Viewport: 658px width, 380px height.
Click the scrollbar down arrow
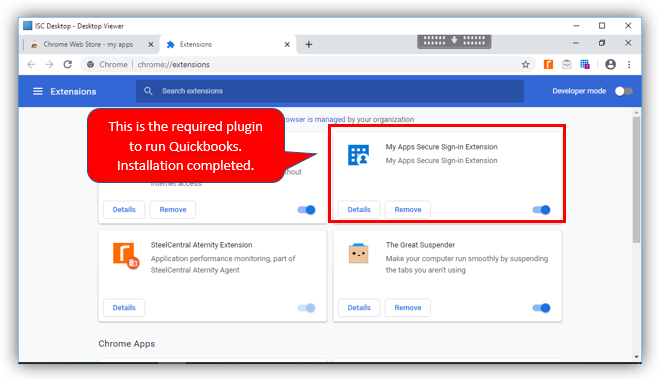637,357
